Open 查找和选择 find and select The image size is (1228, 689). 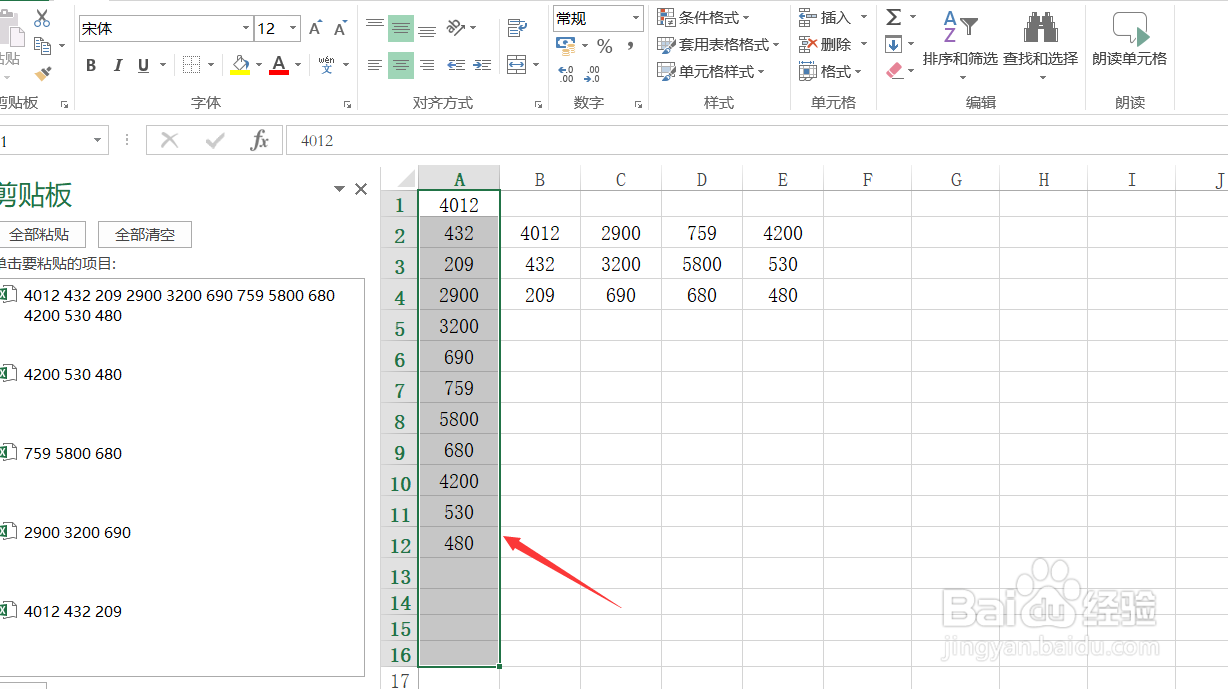point(1041,47)
